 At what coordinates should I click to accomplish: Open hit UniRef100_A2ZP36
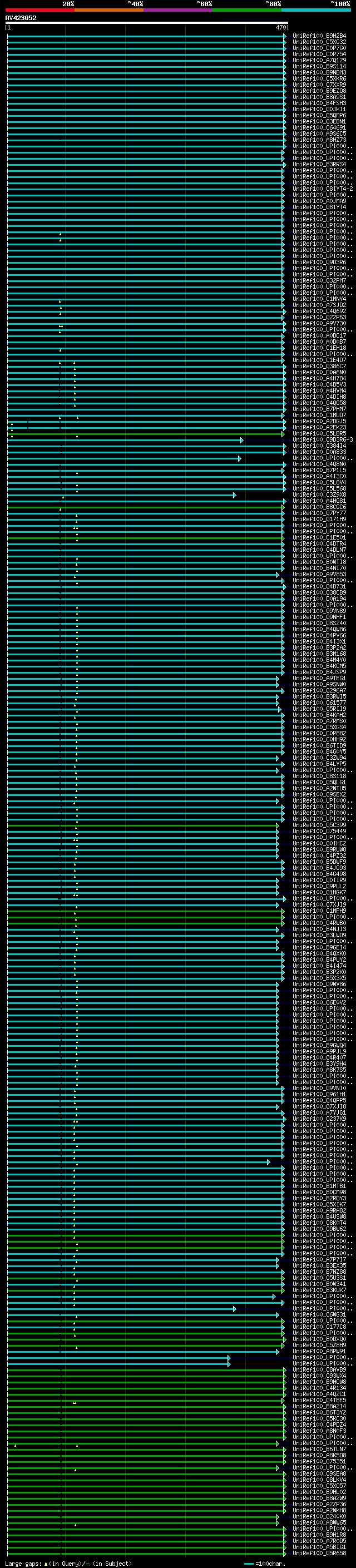click(319, 1504)
